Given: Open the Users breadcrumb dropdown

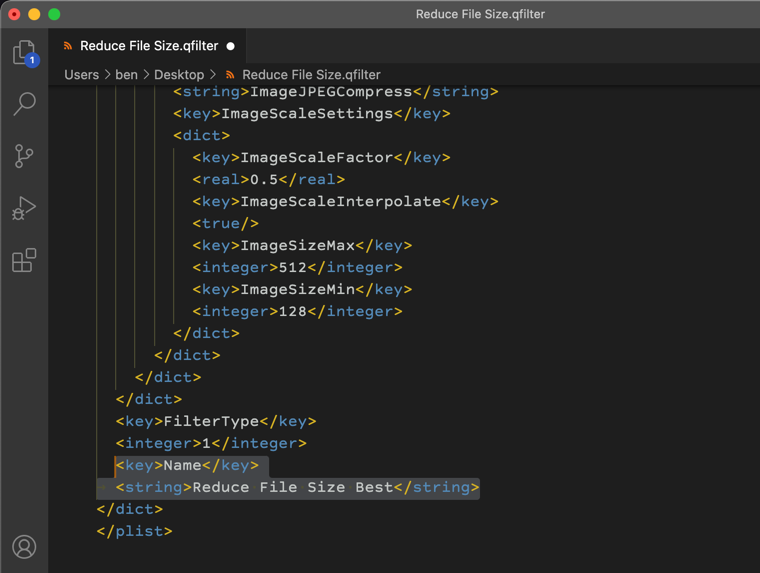Looking at the screenshot, I should pyautogui.click(x=82, y=75).
